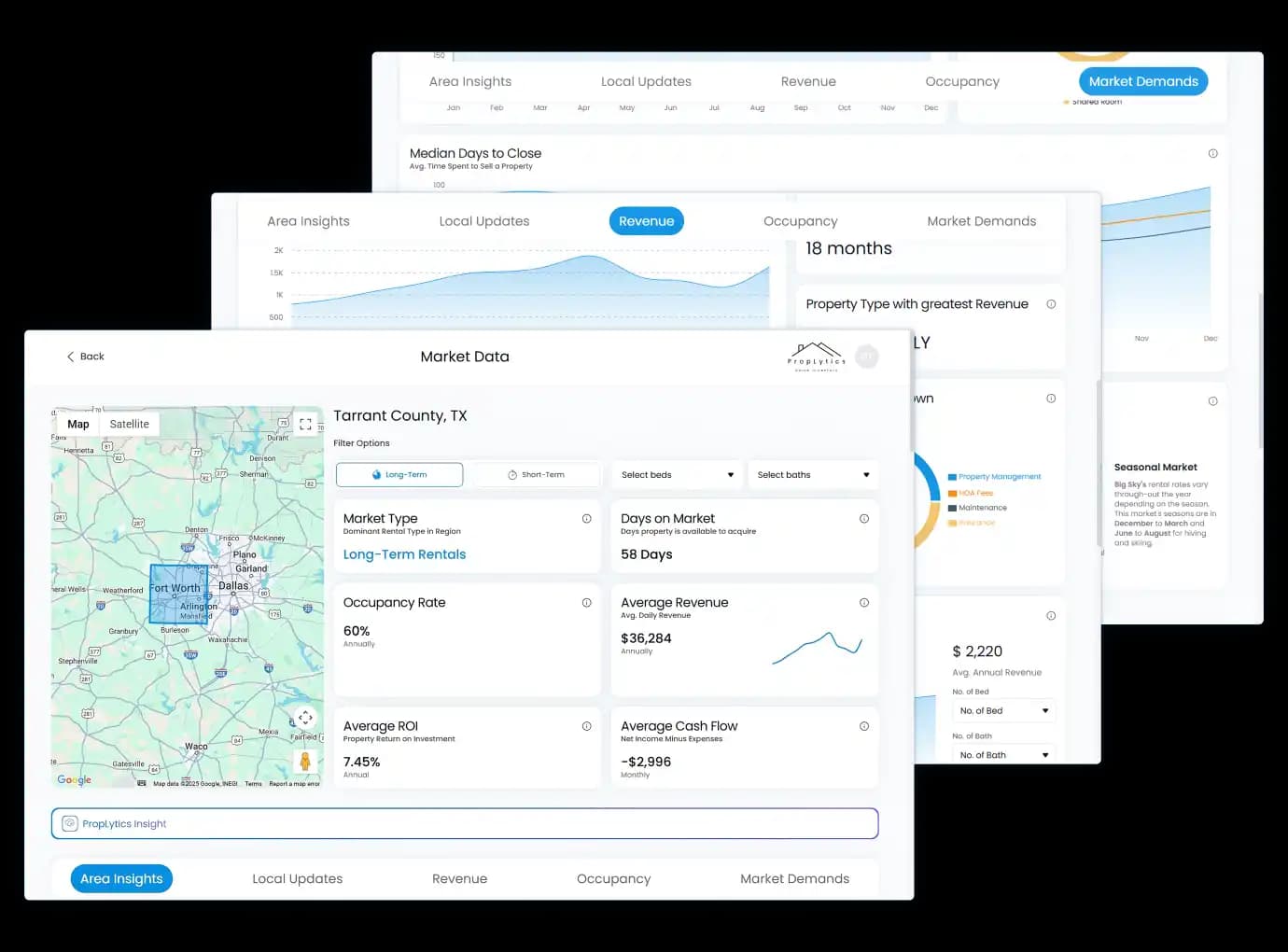This screenshot has width=1288, height=952.
Task: Click the Back button
Action: pyautogui.click(x=84, y=356)
